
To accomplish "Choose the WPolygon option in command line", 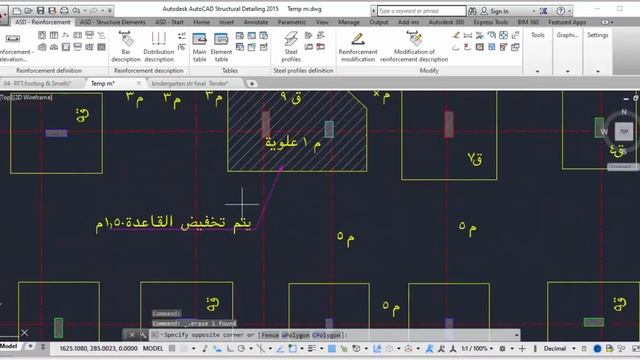I will click(295, 335).
